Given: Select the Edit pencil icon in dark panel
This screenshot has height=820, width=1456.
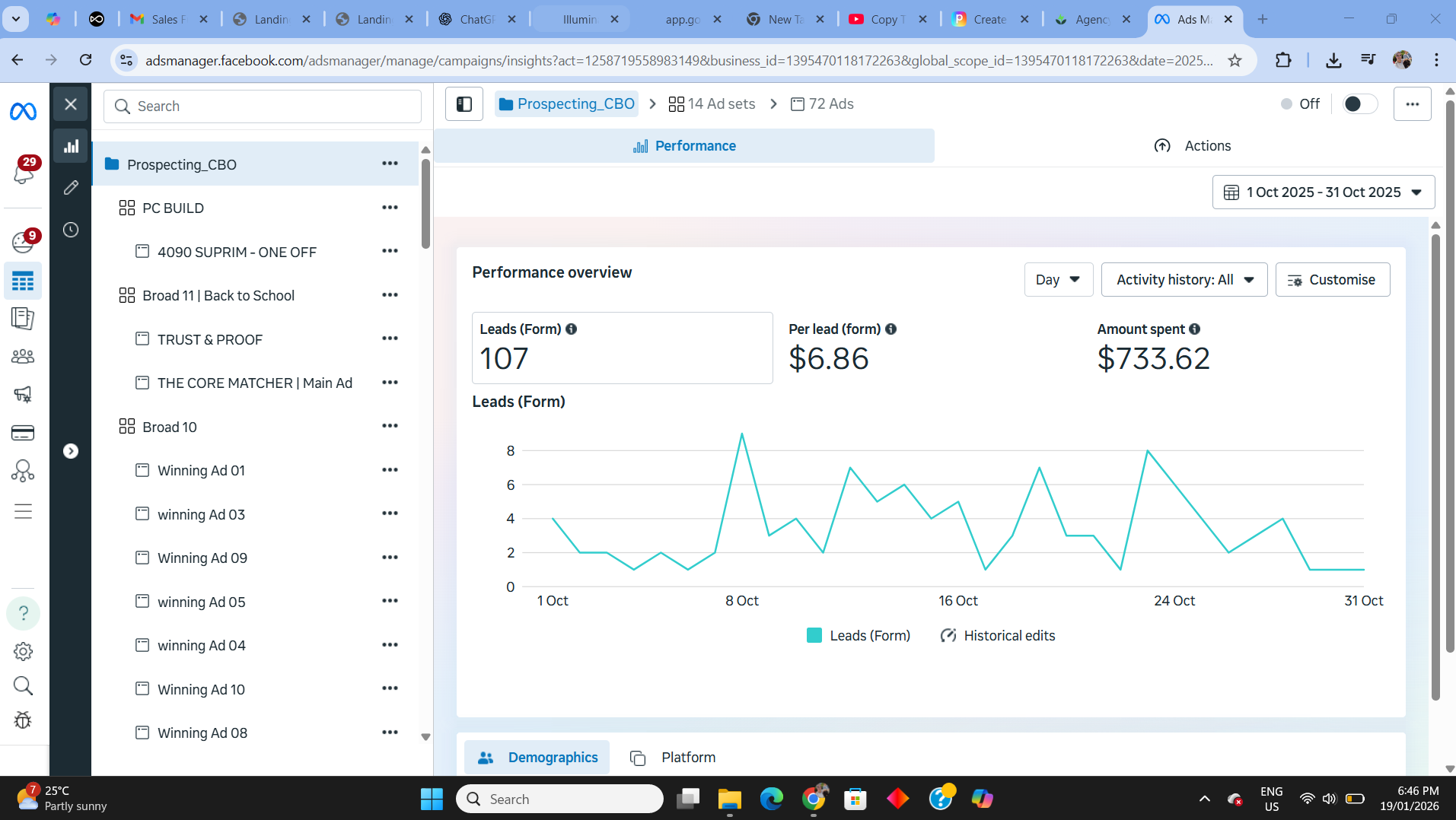Looking at the screenshot, I should click(71, 187).
